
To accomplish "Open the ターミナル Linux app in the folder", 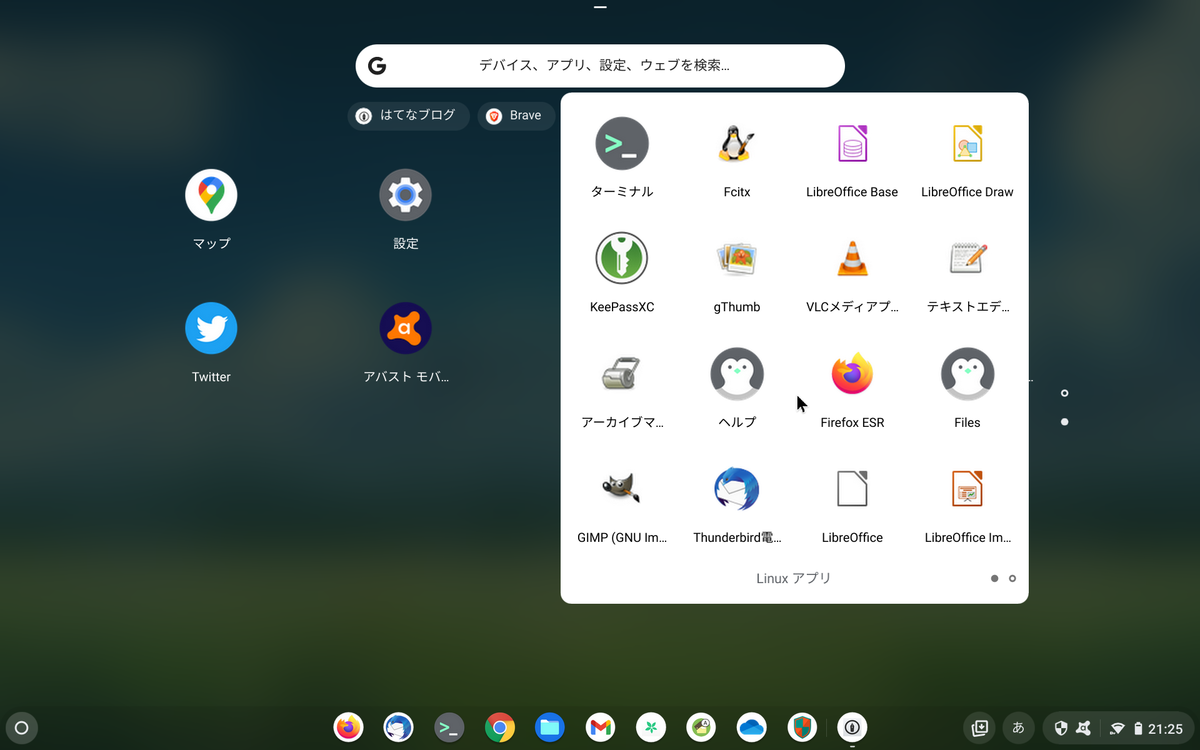I will point(622,144).
